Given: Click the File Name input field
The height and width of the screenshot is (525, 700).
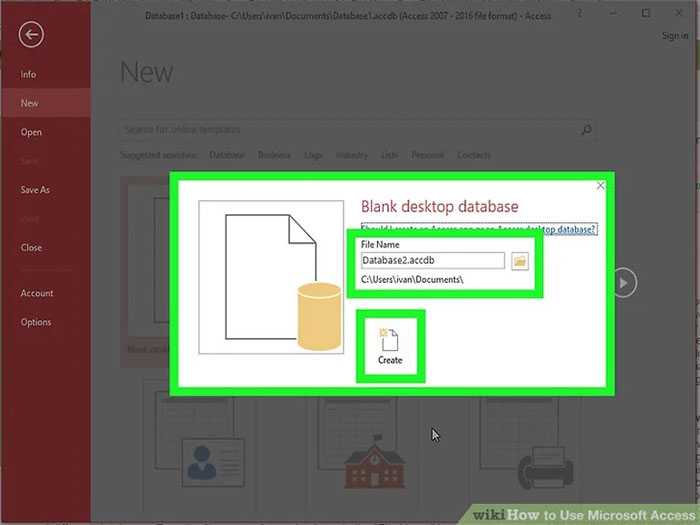Looking at the screenshot, I should click(x=433, y=260).
